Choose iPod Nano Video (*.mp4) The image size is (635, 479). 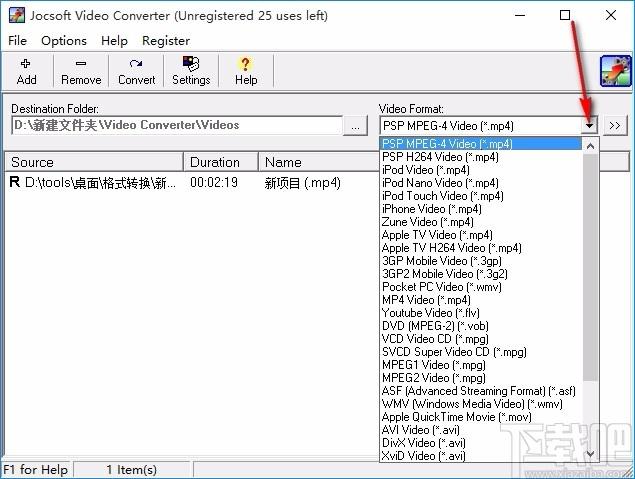point(481,183)
